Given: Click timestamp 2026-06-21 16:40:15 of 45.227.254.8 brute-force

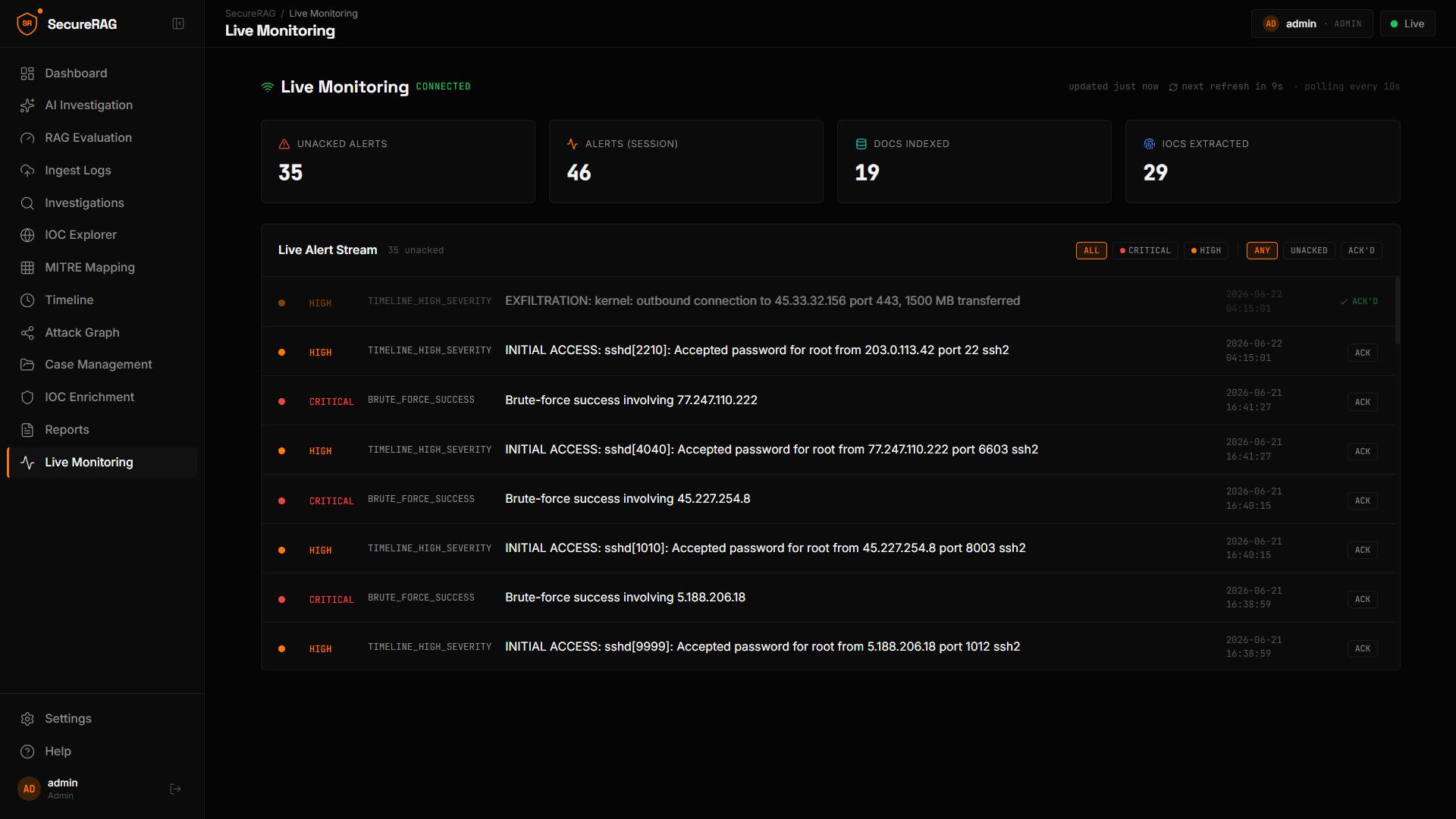Looking at the screenshot, I should (1254, 499).
